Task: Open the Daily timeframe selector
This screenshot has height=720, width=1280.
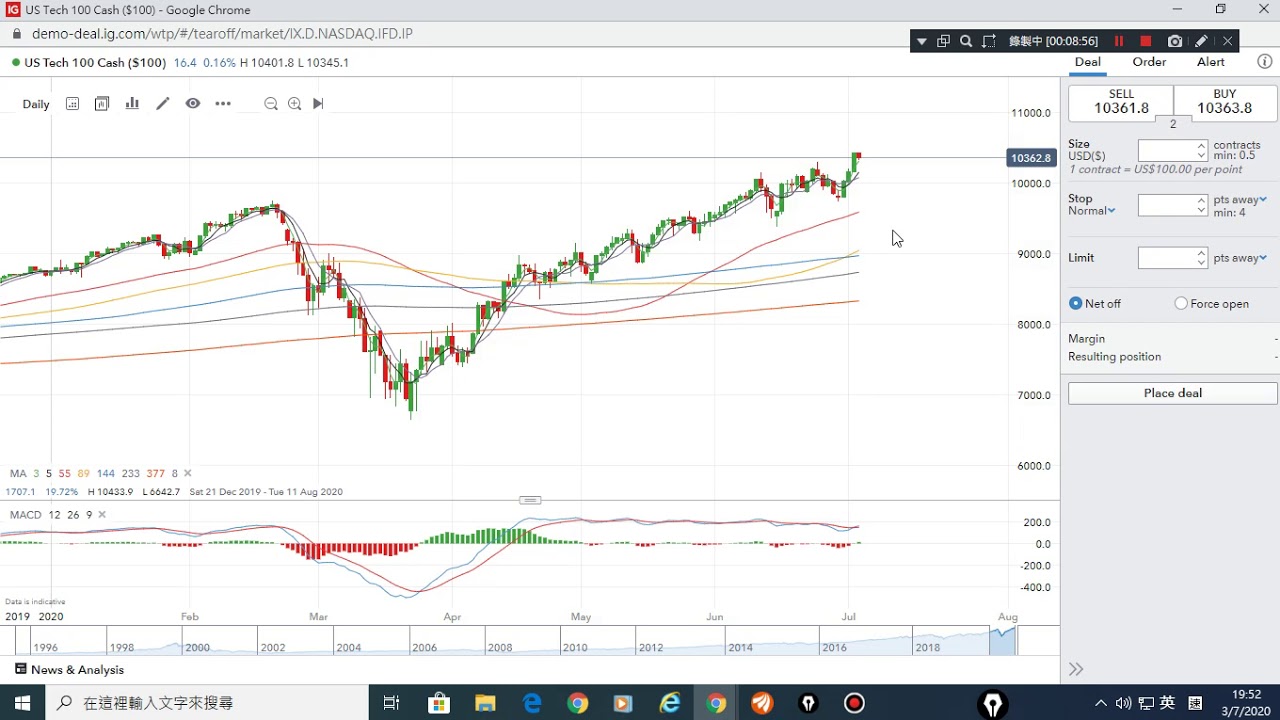Action: 36,104
